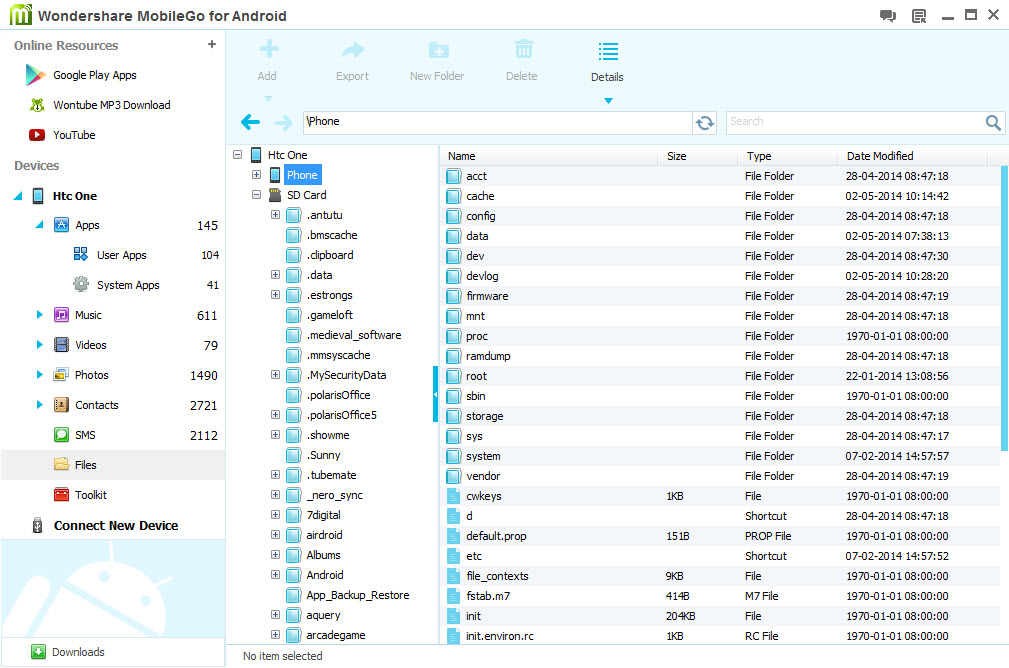Open the feedback chat bubble icon

pyautogui.click(x=888, y=16)
